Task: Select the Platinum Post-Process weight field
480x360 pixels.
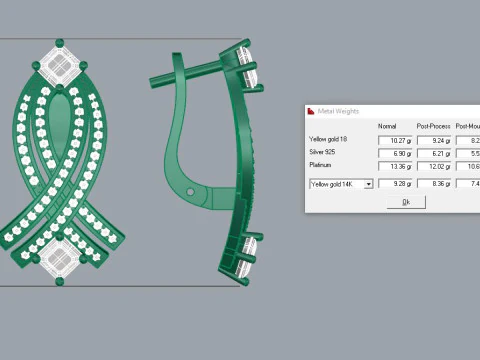Action: [434, 166]
